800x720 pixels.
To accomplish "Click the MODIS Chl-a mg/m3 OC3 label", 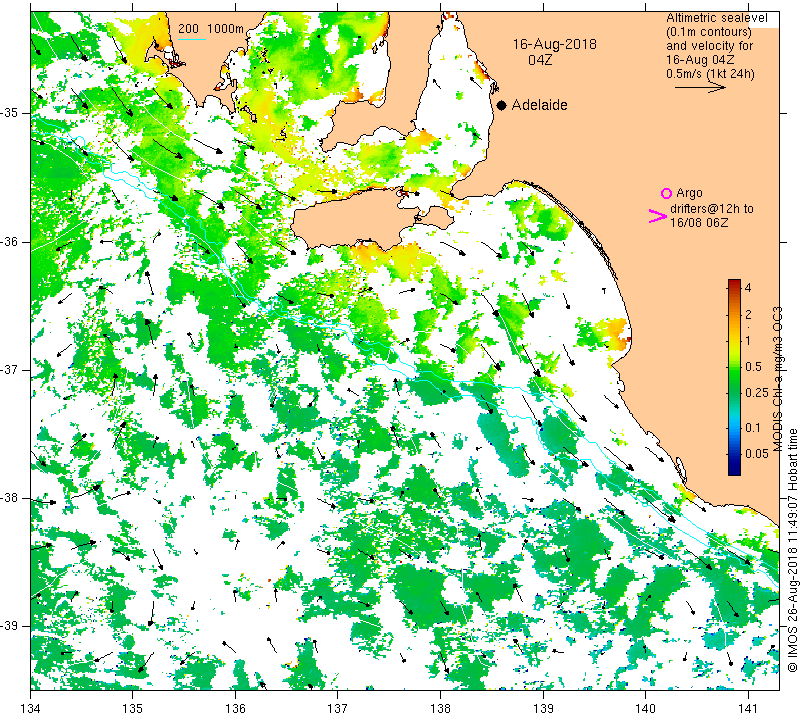I will point(777,379).
